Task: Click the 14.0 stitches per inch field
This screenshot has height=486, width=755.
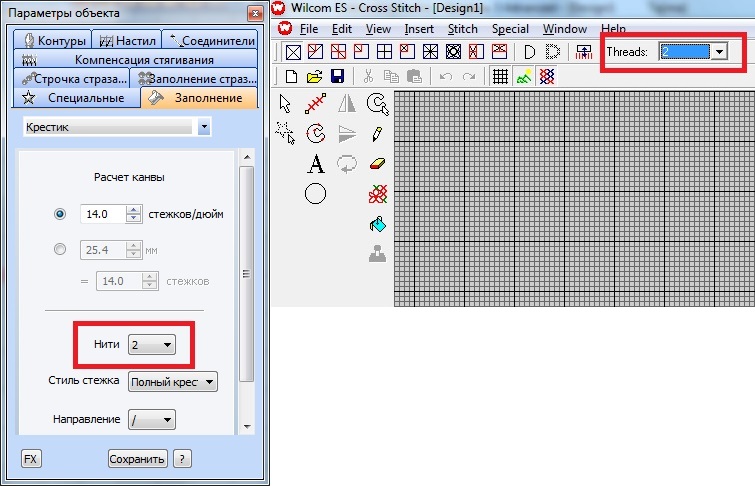Action: pos(103,214)
